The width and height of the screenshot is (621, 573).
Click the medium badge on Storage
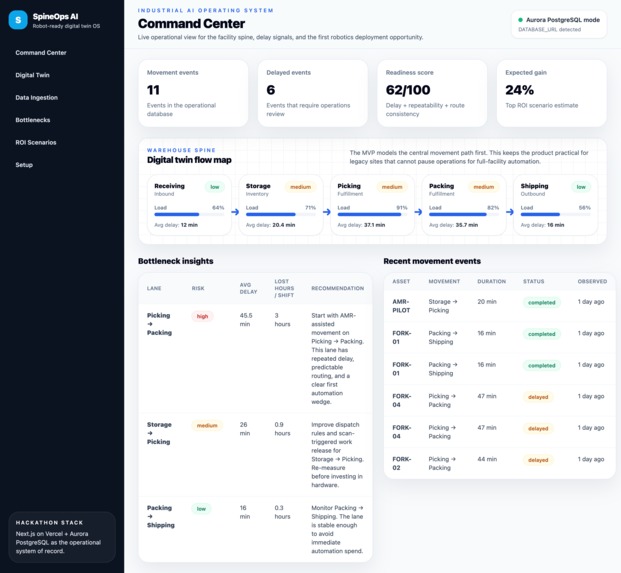point(301,187)
